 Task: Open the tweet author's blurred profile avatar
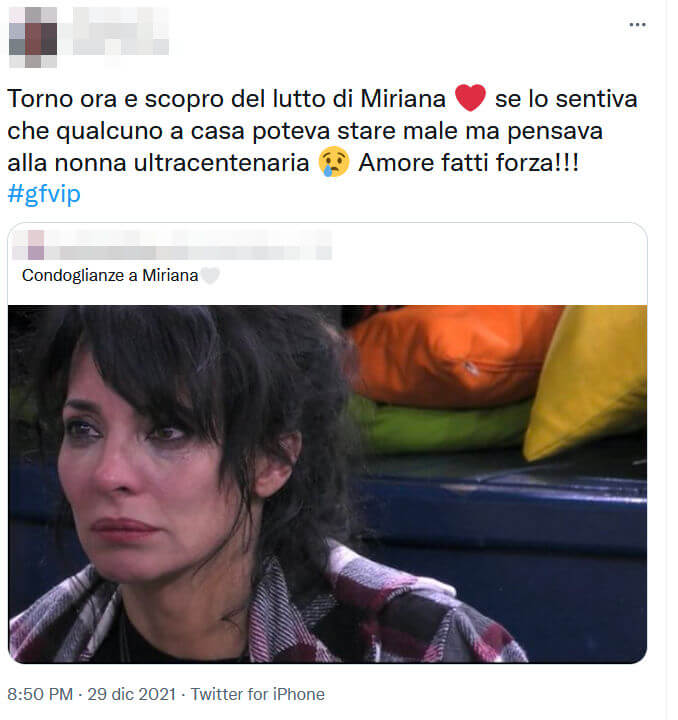coord(33,37)
